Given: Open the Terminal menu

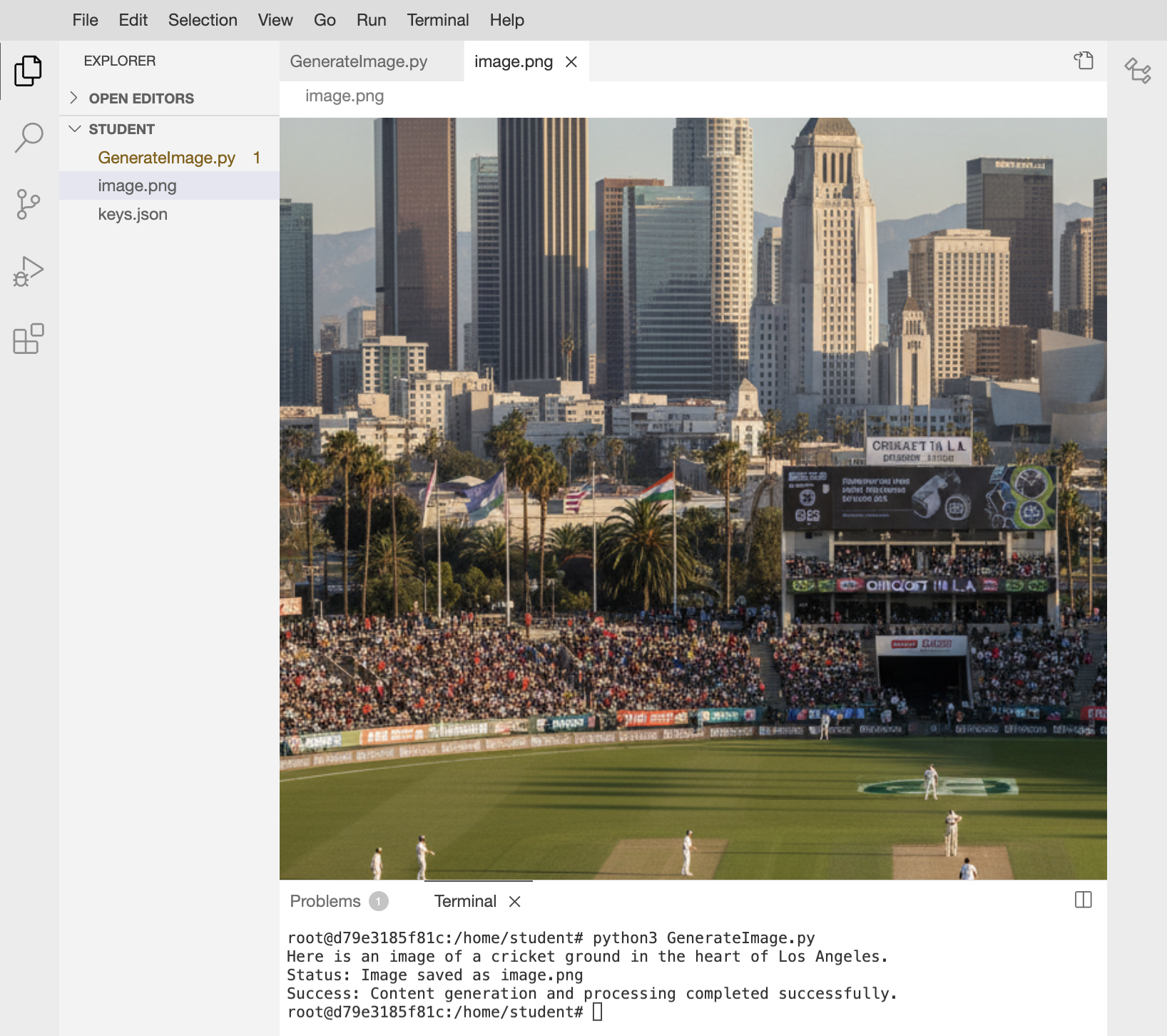Looking at the screenshot, I should tap(438, 20).
